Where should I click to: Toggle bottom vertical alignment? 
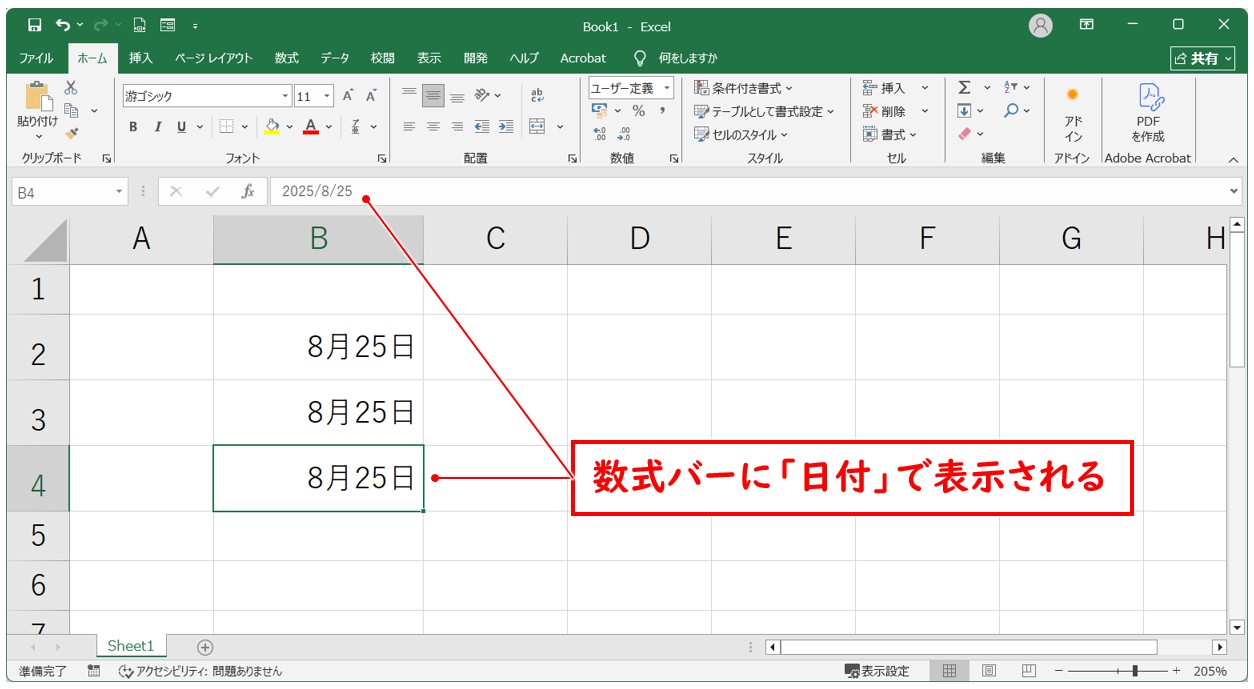[457, 96]
